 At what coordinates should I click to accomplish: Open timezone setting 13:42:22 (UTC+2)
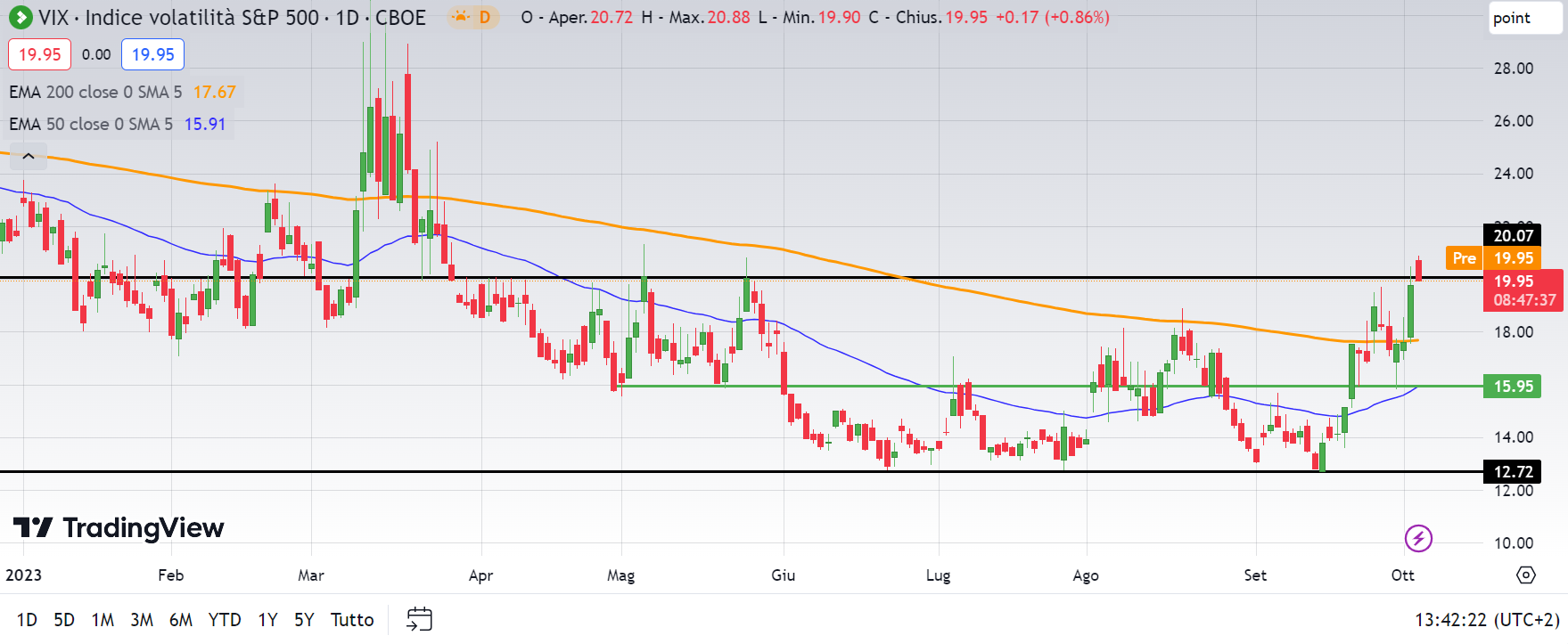[1487, 620]
